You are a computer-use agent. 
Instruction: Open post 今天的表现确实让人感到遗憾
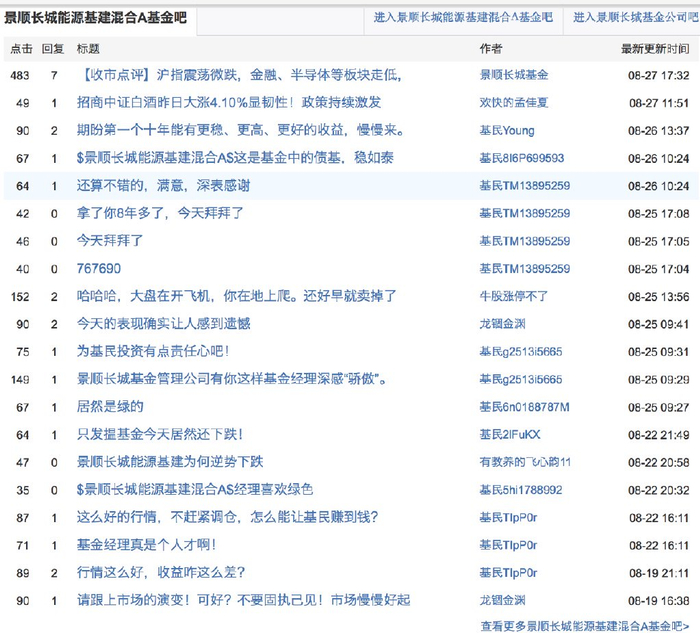point(163,324)
